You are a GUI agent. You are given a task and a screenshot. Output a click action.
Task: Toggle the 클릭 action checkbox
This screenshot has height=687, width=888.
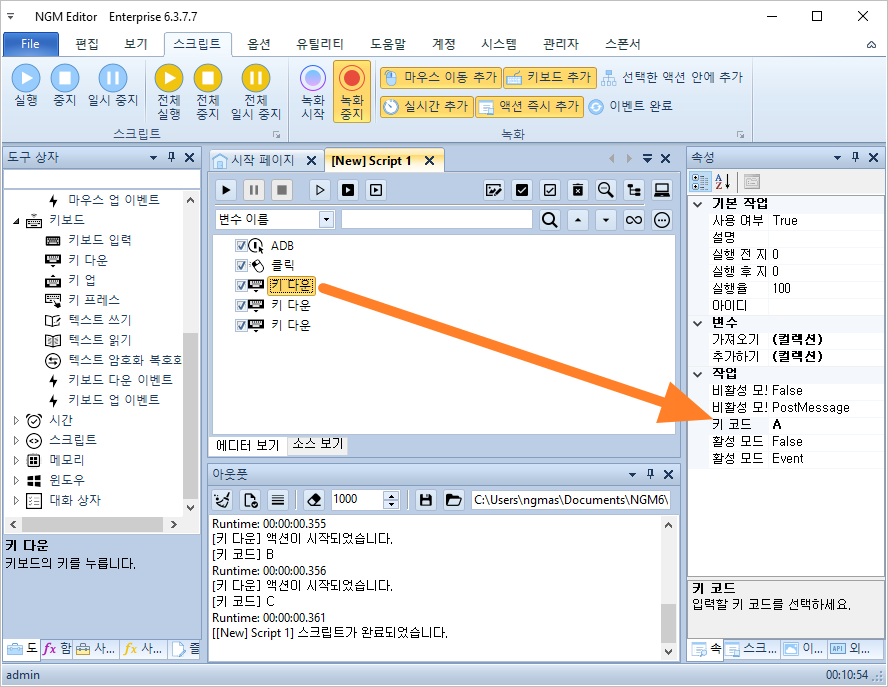tap(241, 265)
